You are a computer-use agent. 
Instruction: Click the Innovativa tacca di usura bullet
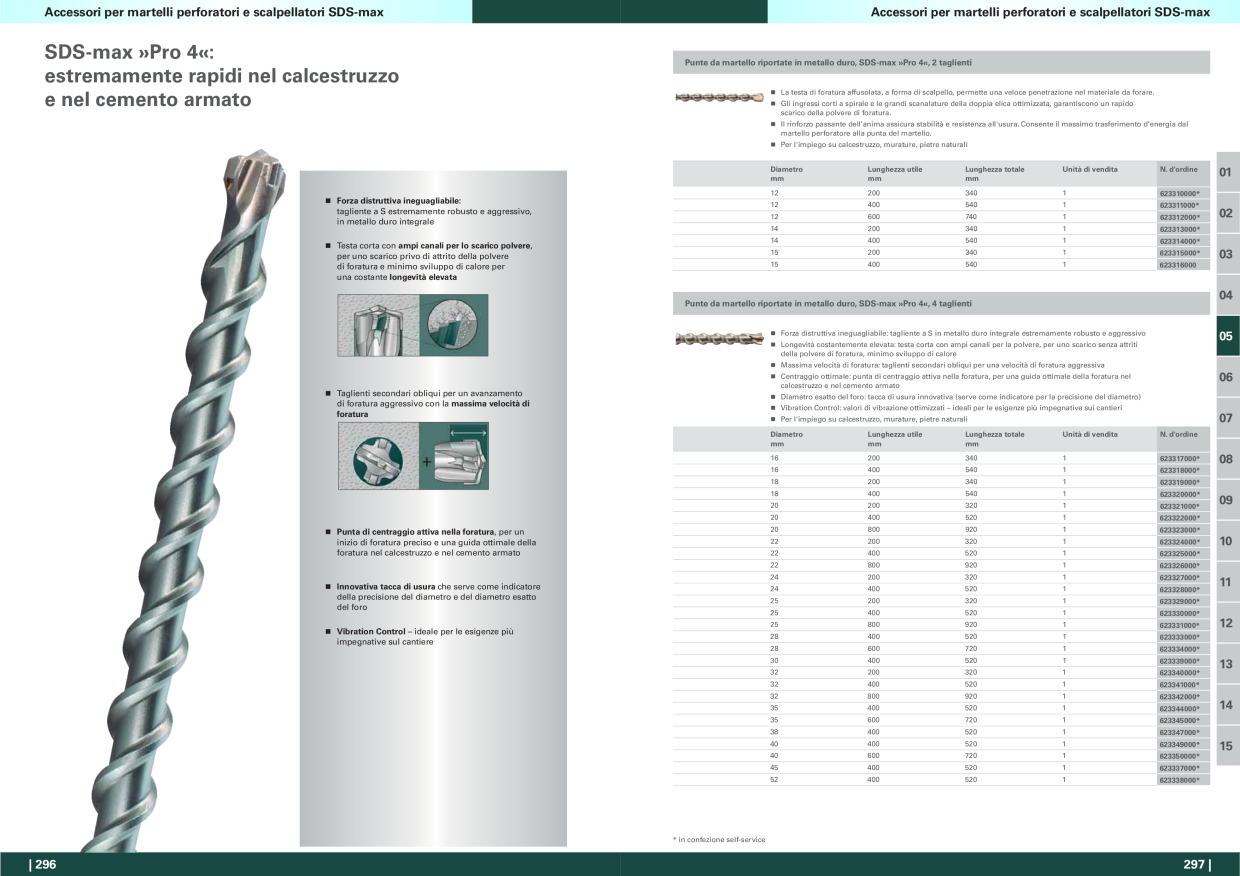tap(432, 597)
